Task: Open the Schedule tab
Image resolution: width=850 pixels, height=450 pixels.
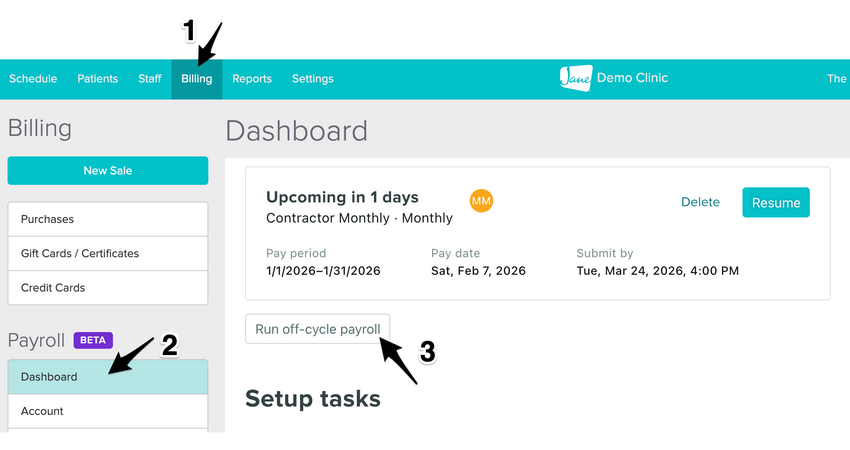Action: coord(33,79)
